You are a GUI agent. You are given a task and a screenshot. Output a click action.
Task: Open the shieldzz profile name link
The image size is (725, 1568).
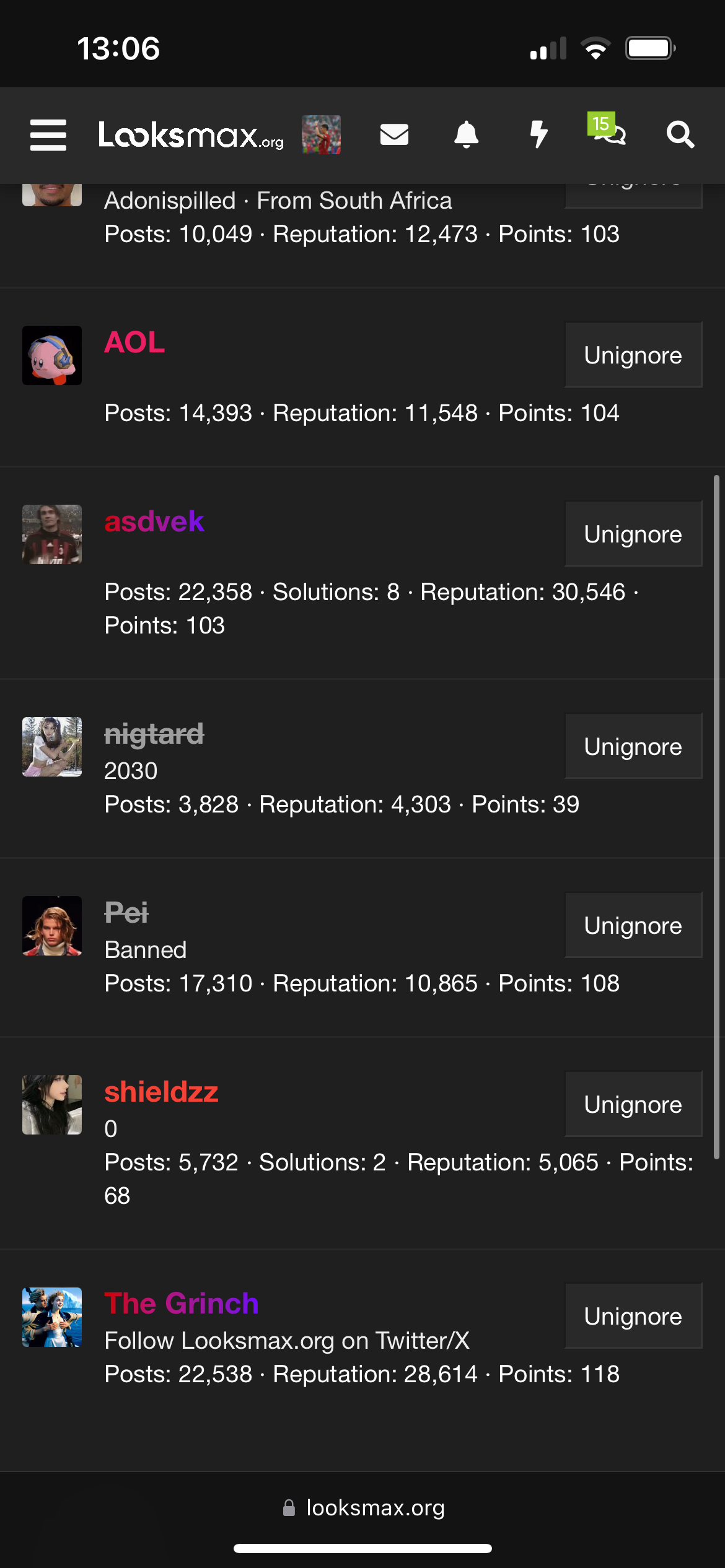[161, 1092]
